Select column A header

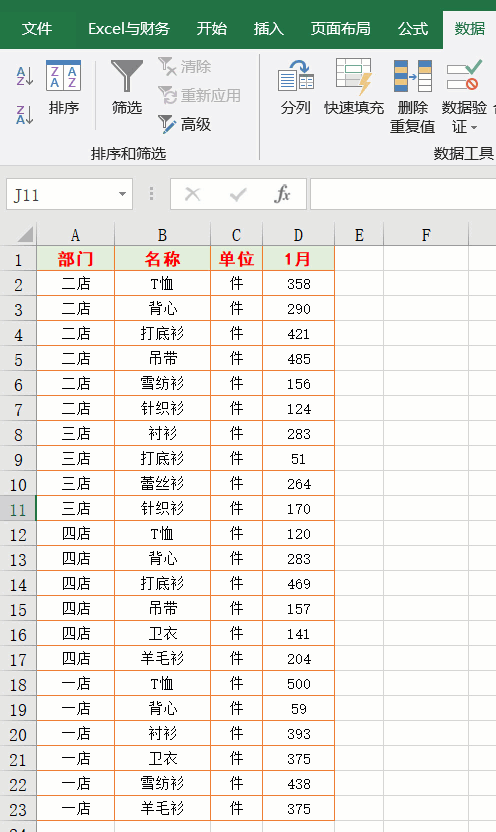75,235
